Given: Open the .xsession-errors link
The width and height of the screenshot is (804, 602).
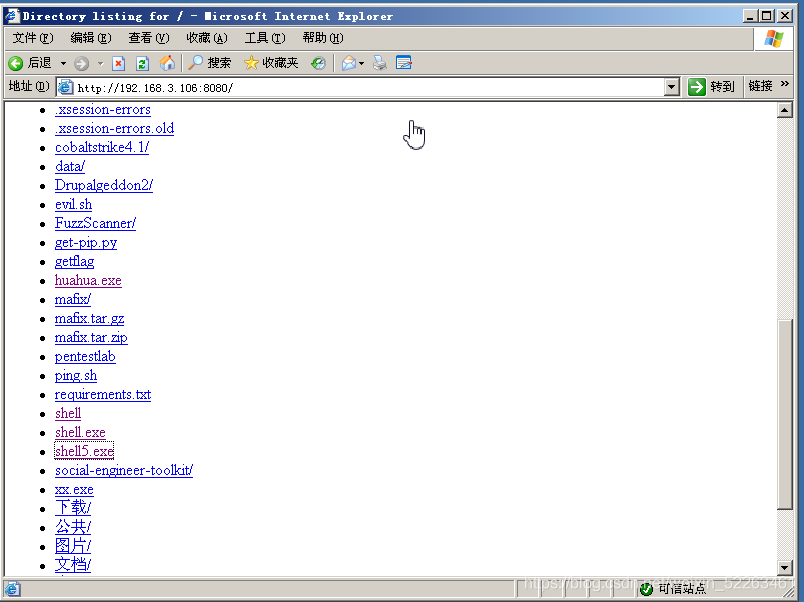Looking at the screenshot, I should tap(103, 110).
